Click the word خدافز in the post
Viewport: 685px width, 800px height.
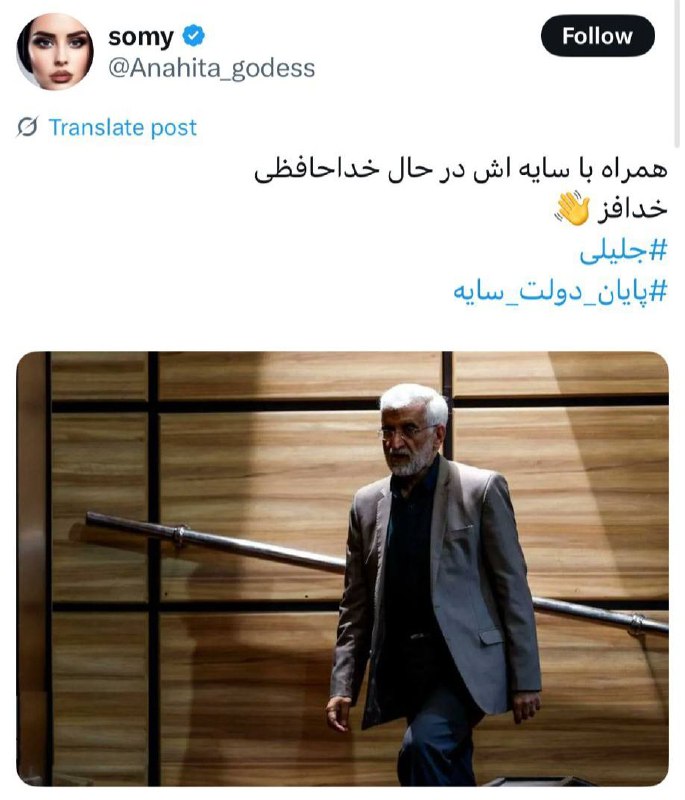pos(632,209)
